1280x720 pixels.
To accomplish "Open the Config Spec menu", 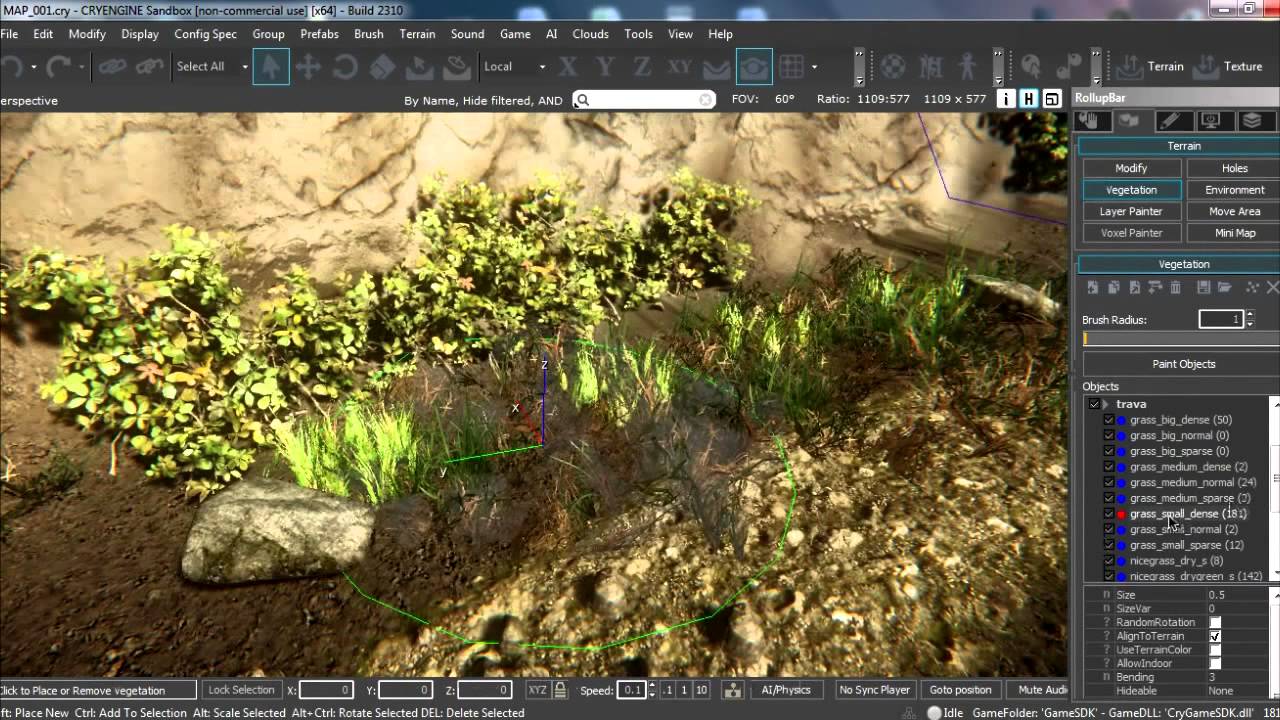I will tap(205, 34).
